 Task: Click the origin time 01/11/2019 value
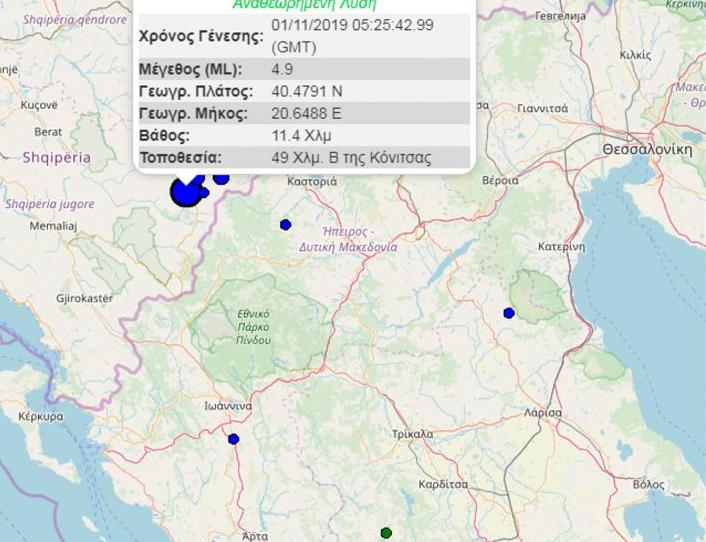tap(352, 25)
